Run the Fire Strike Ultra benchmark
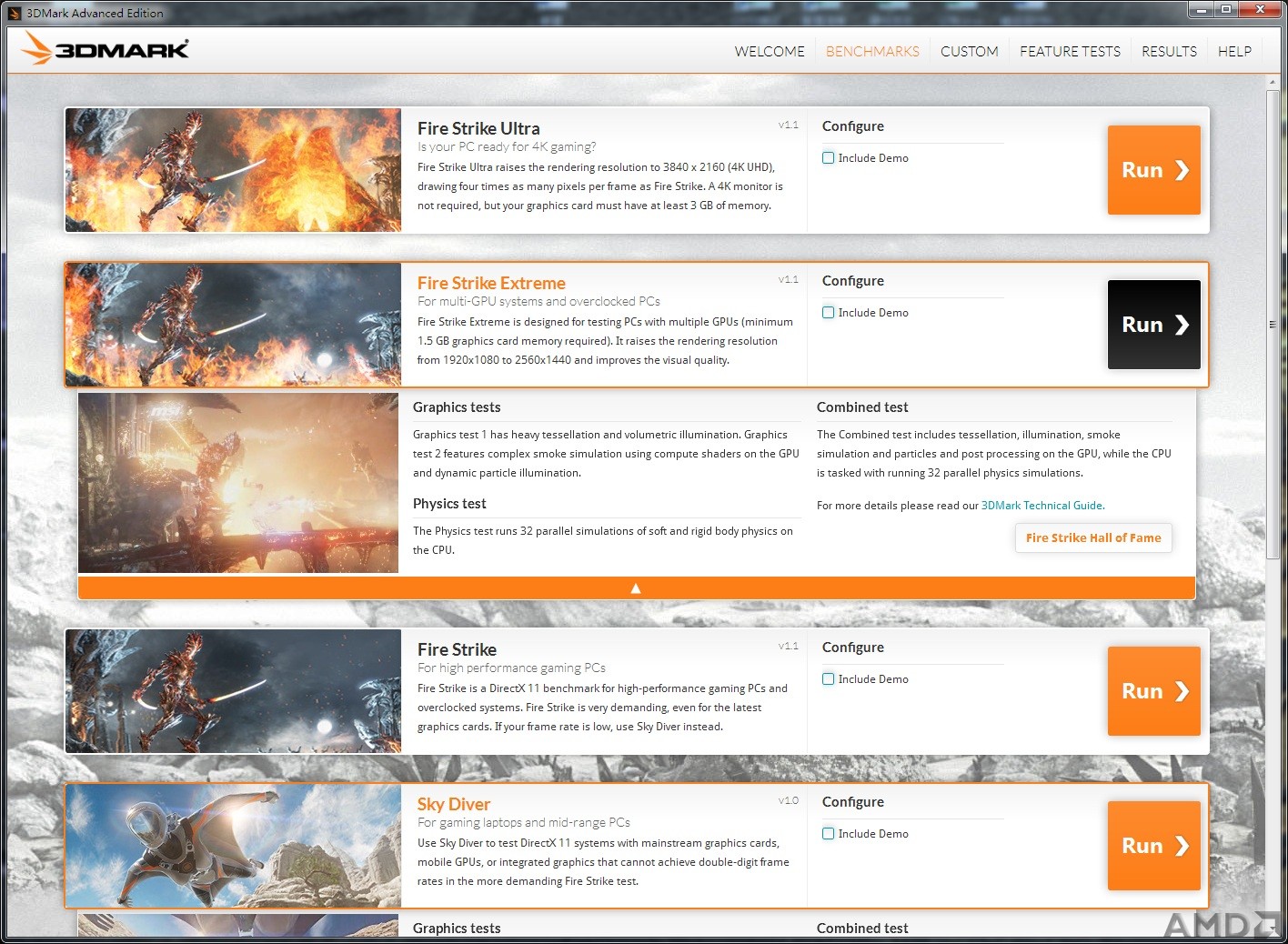Viewport: 1288px width, 944px height. pyautogui.click(x=1154, y=170)
